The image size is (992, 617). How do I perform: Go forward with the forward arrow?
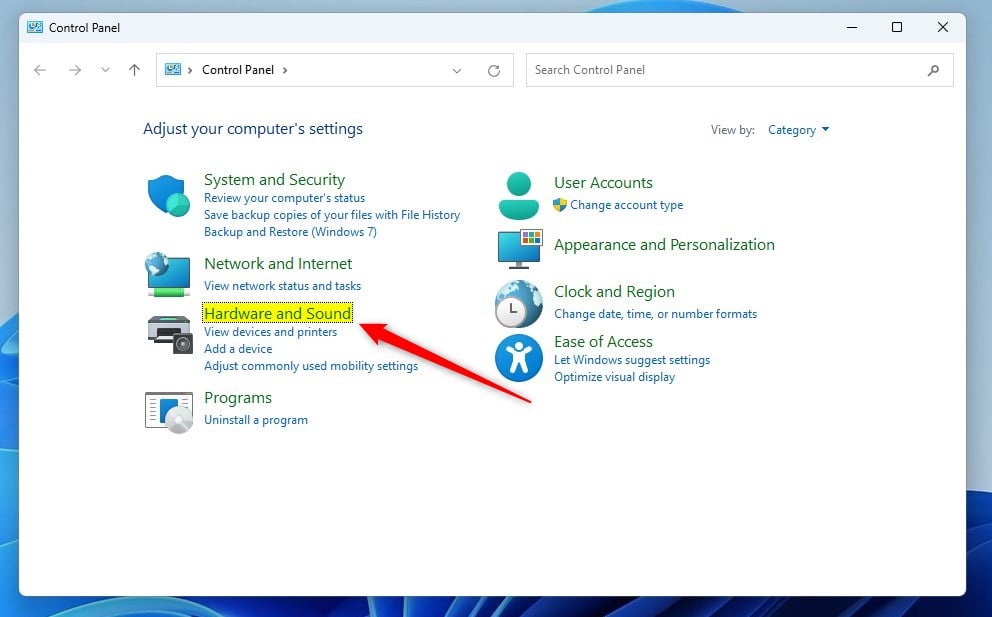[75, 70]
